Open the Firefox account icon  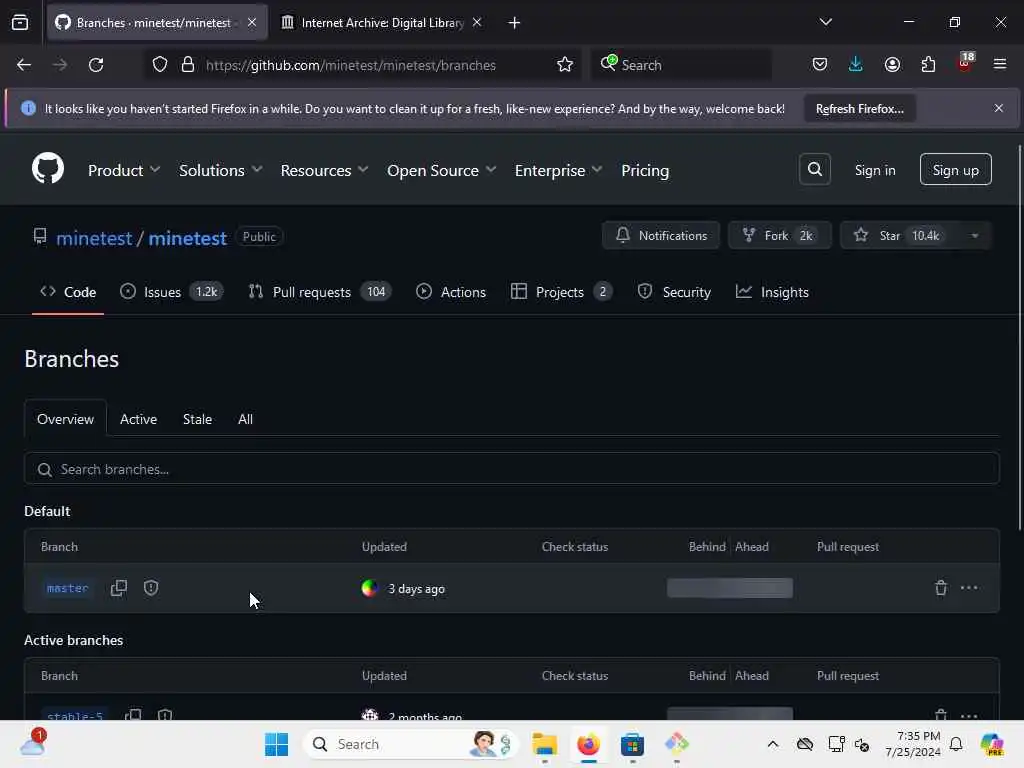[892, 65]
